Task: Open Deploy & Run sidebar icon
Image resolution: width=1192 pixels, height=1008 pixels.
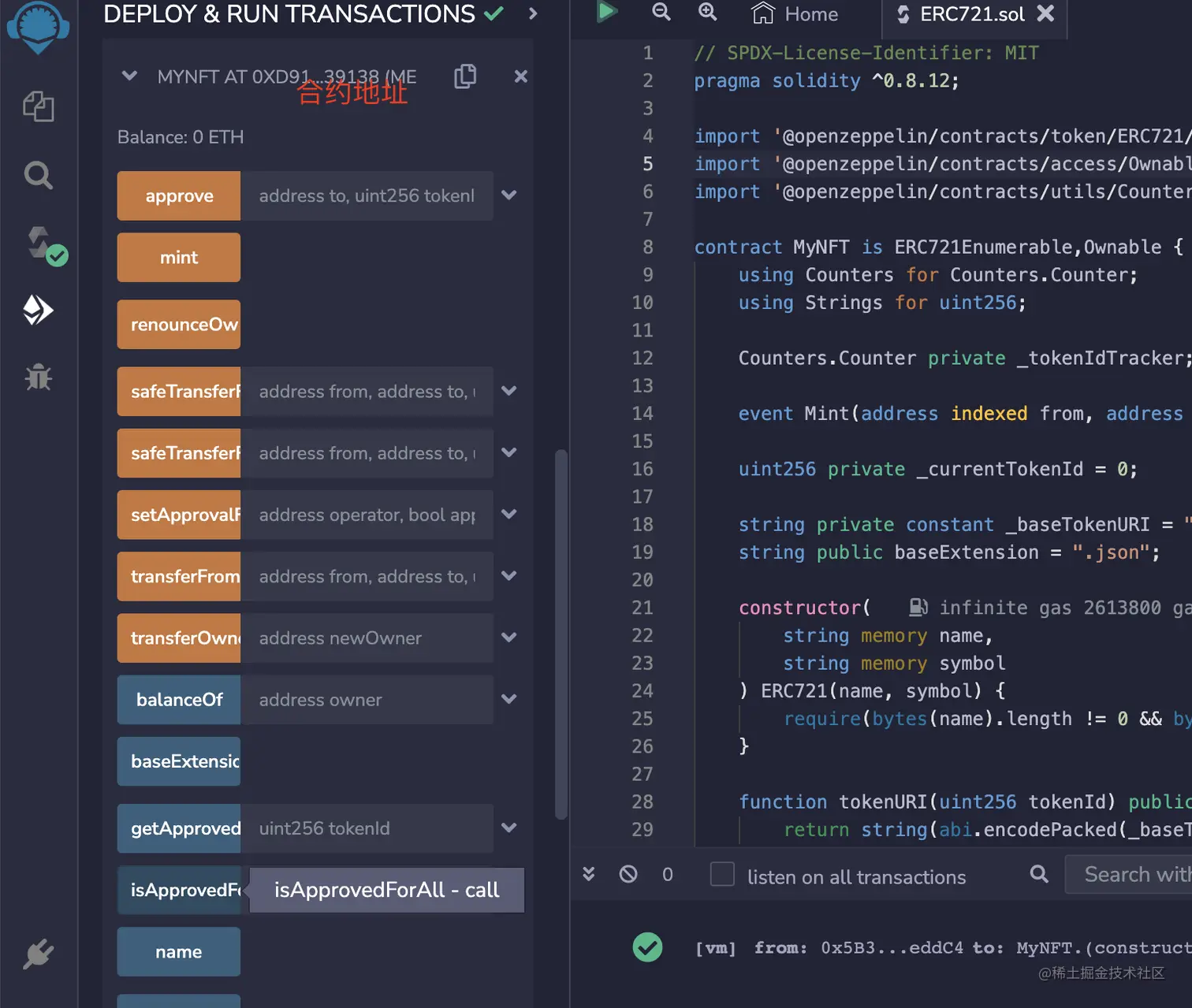Action: point(38,311)
